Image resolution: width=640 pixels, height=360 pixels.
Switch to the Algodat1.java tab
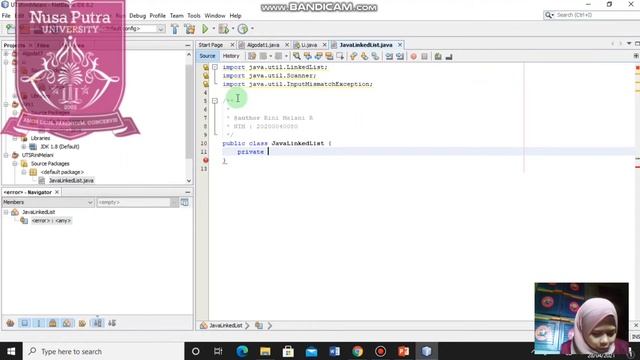pyautogui.click(x=263, y=45)
